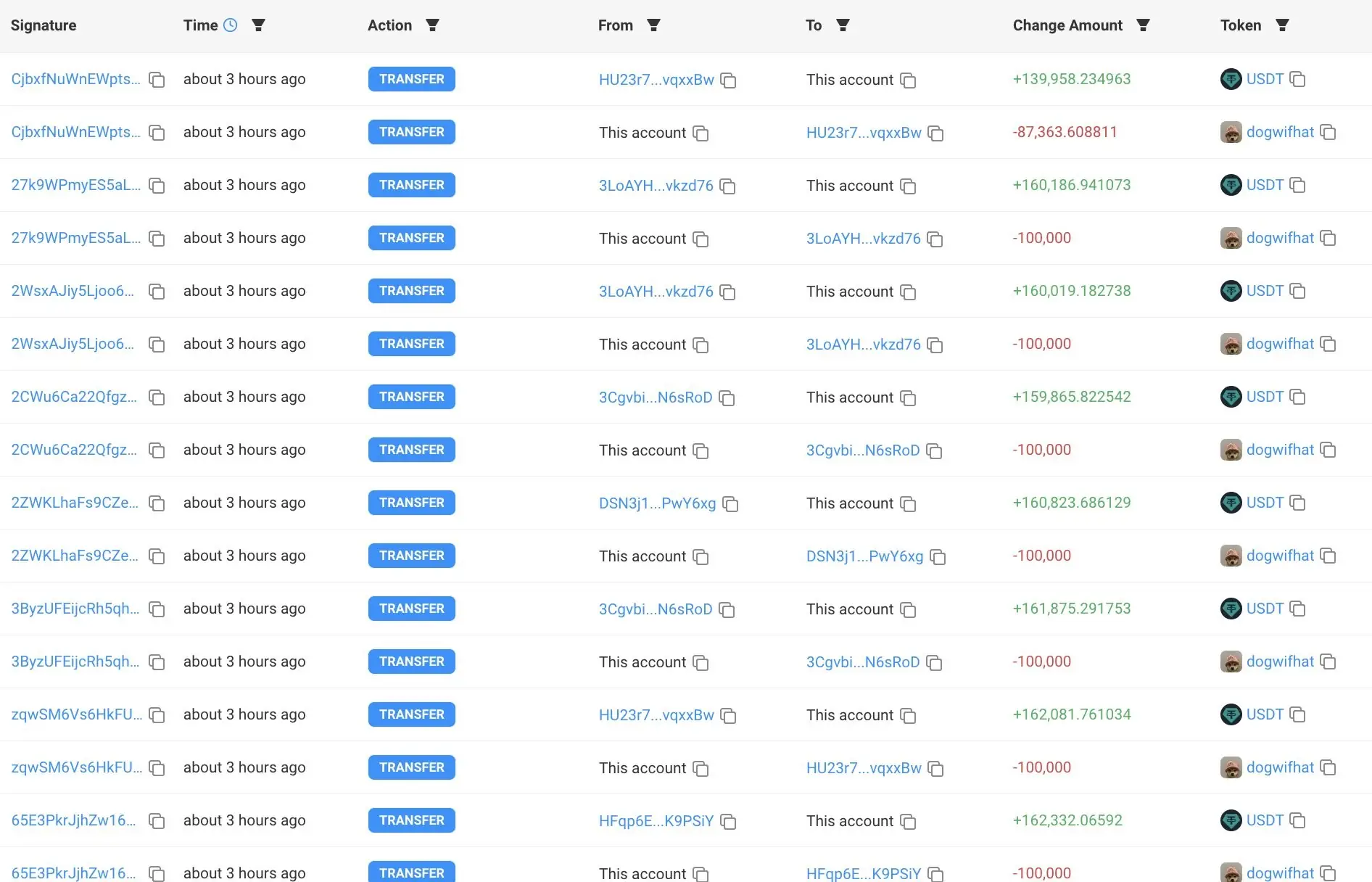This screenshot has height=882, width=1372.
Task: Open the Time column filter
Action: tap(258, 25)
